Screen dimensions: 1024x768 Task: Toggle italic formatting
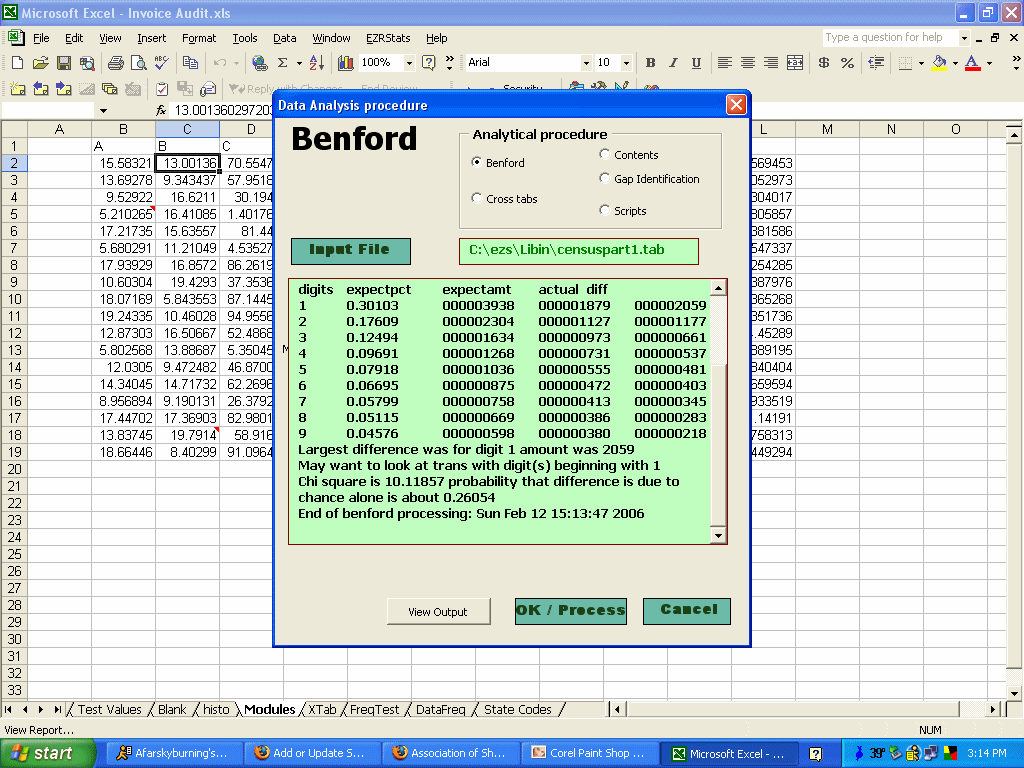pos(673,63)
